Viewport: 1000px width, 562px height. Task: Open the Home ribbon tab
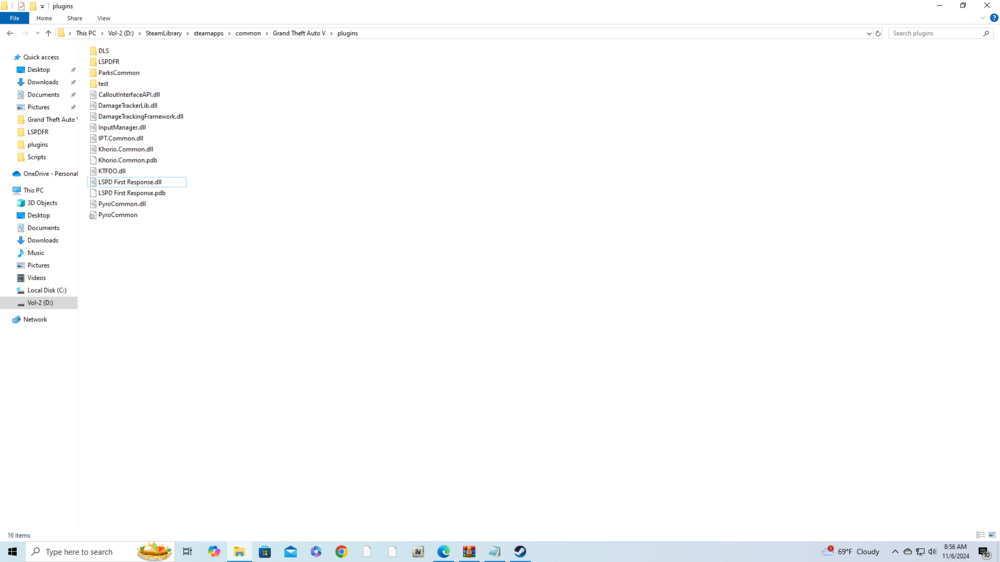[44, 18]
